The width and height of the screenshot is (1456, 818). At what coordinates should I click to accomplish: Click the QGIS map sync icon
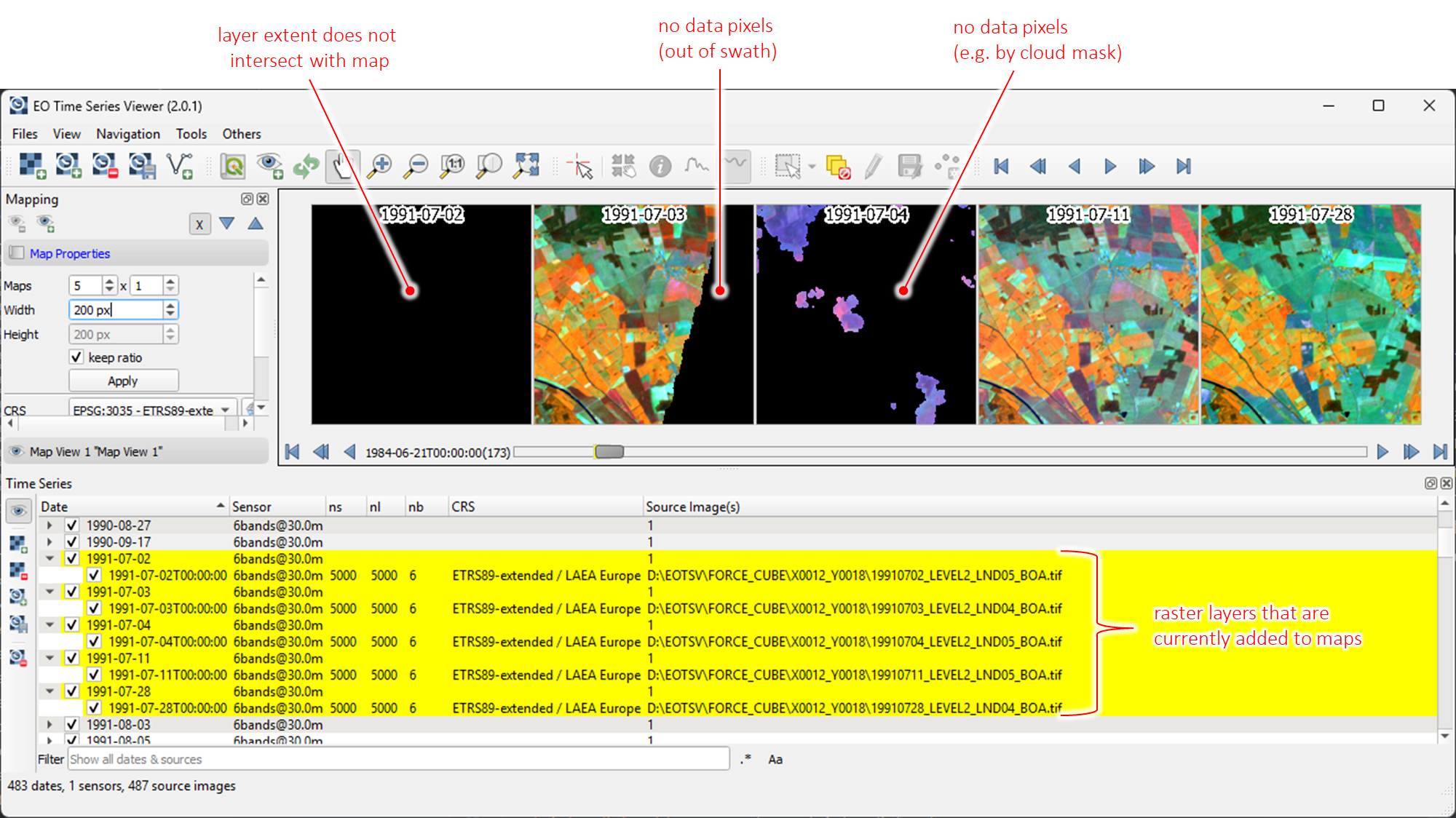[233, 166]
